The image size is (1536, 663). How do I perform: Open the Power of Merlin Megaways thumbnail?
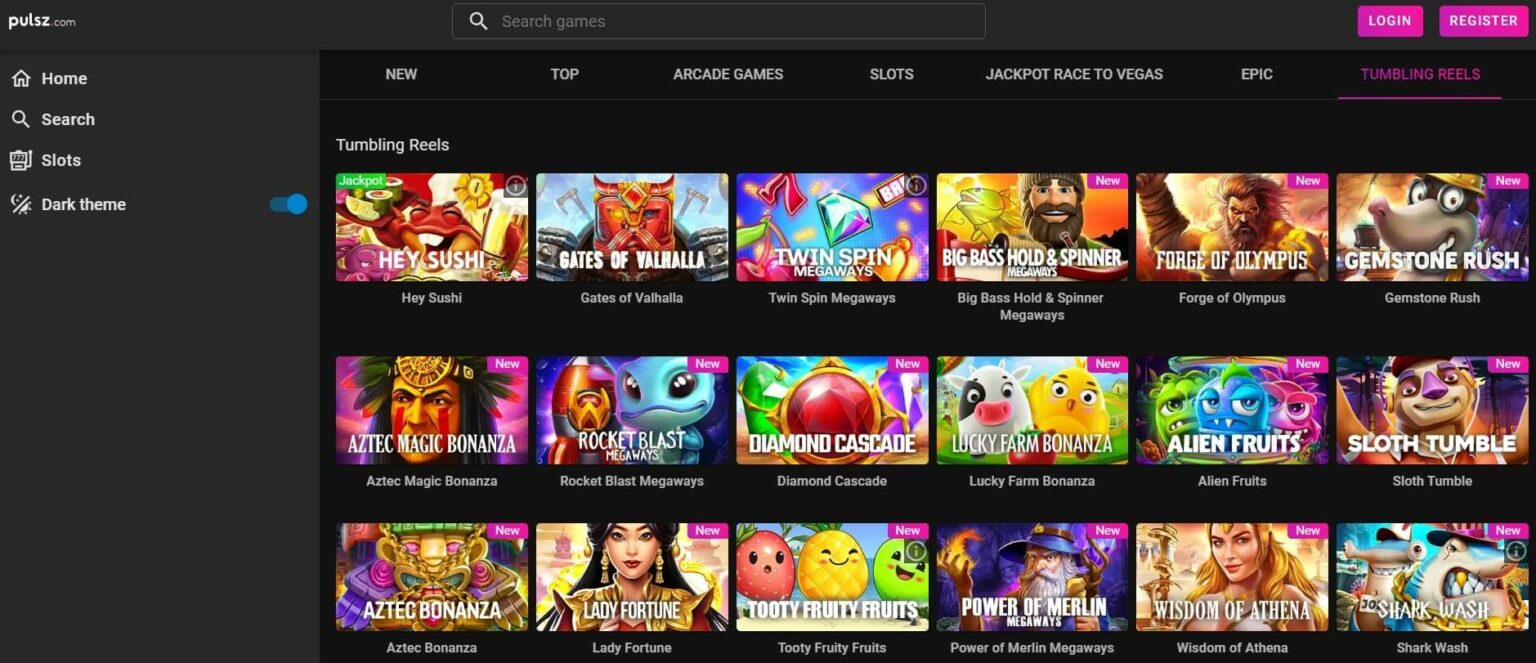1032,577
